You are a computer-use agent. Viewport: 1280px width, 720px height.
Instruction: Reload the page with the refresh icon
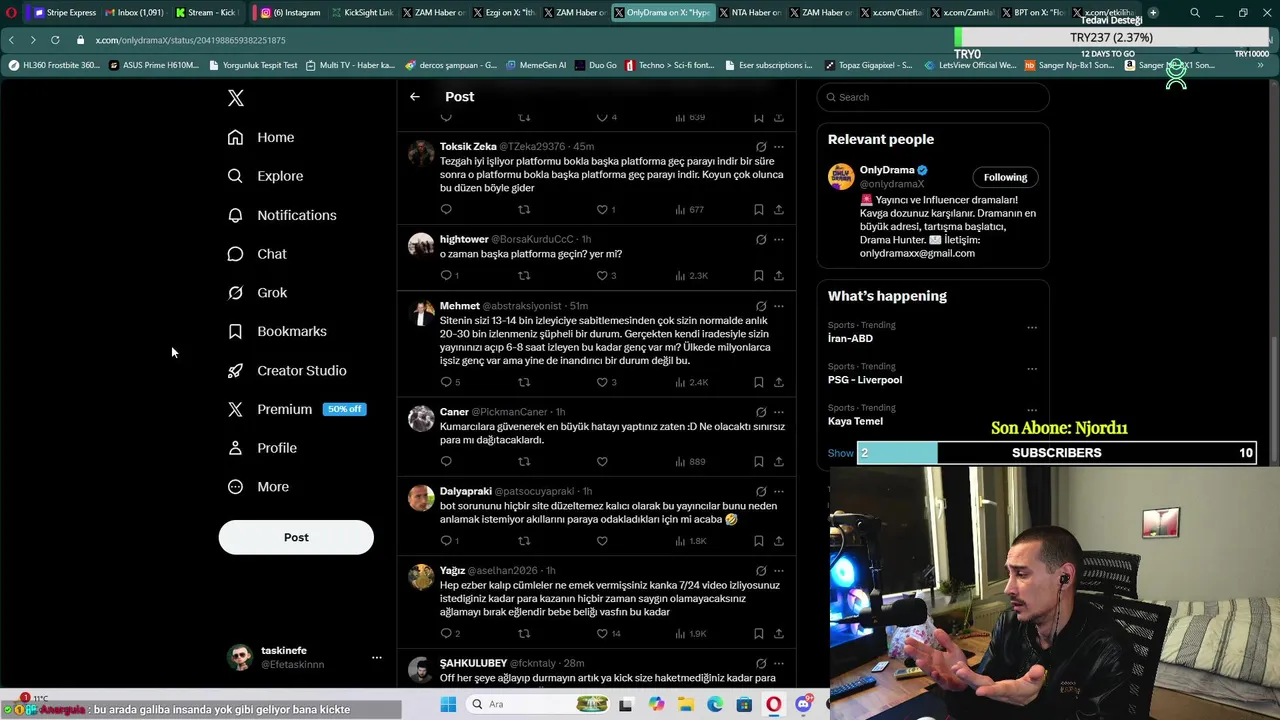[x=55, y=40]
